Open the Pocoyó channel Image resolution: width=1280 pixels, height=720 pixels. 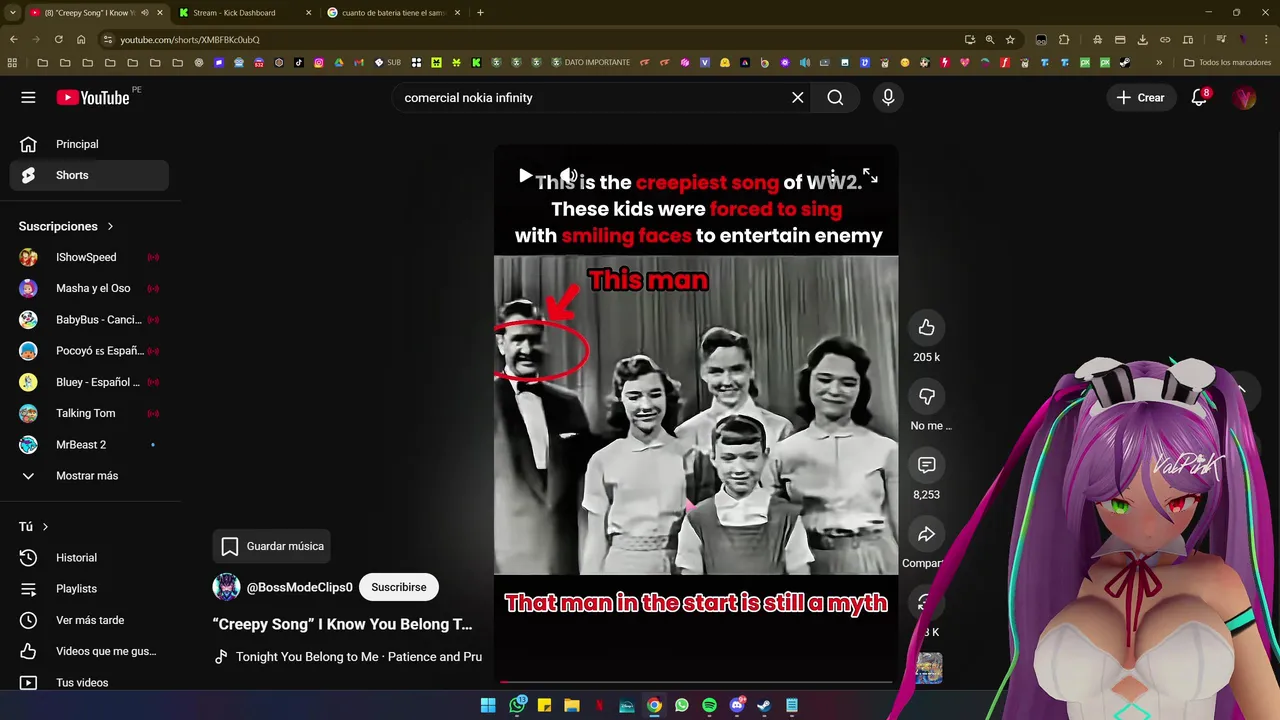90,351
